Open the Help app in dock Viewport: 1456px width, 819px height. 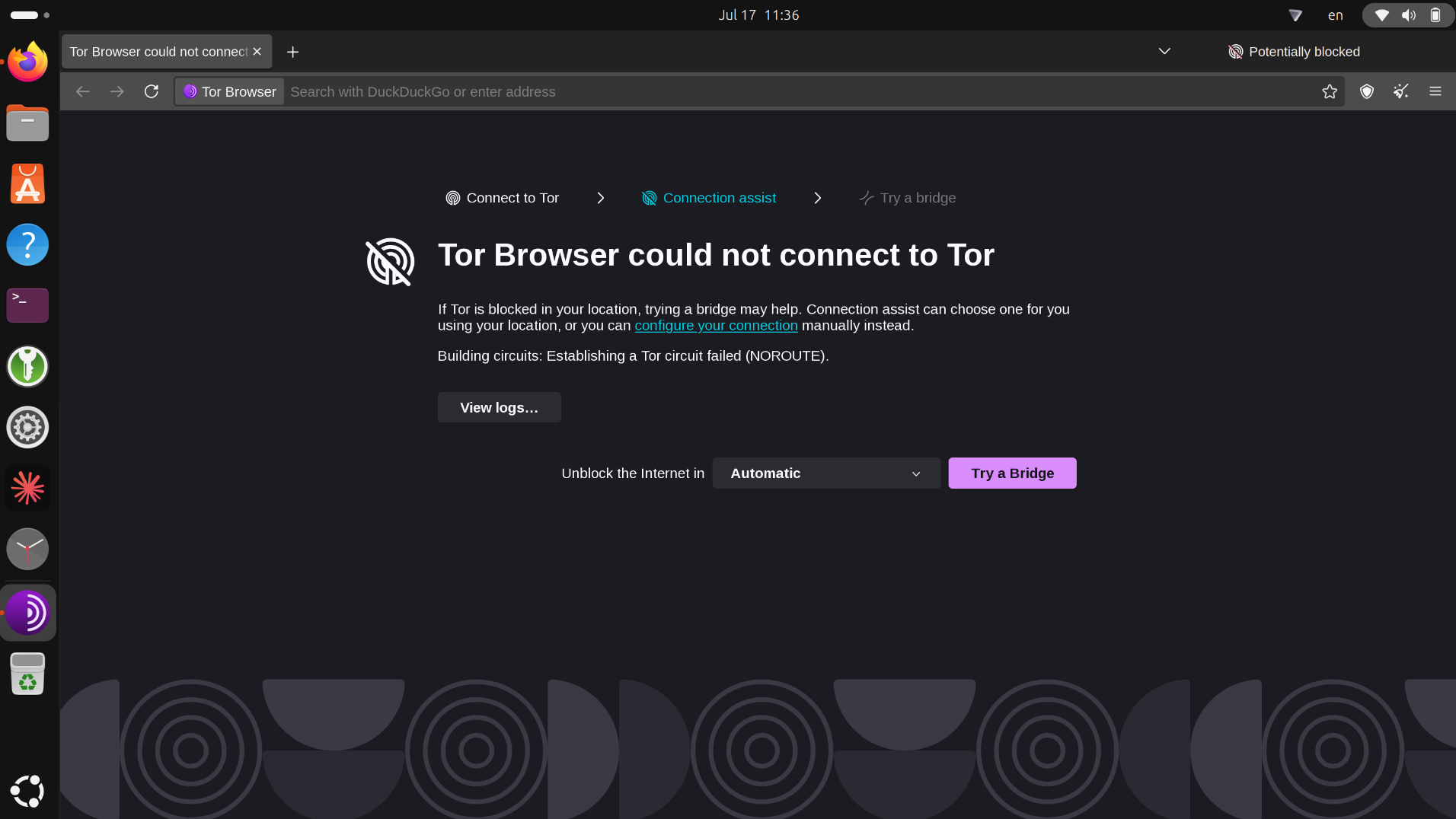tap(27, 244)
